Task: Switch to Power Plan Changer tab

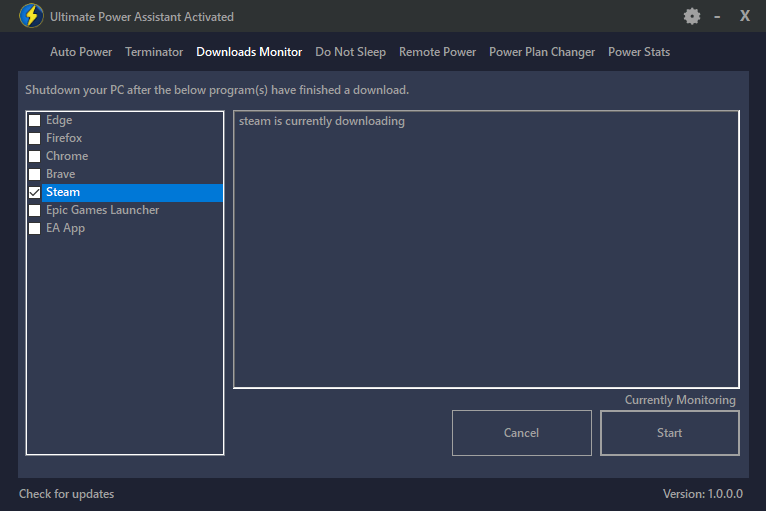Action: point(542,52)
